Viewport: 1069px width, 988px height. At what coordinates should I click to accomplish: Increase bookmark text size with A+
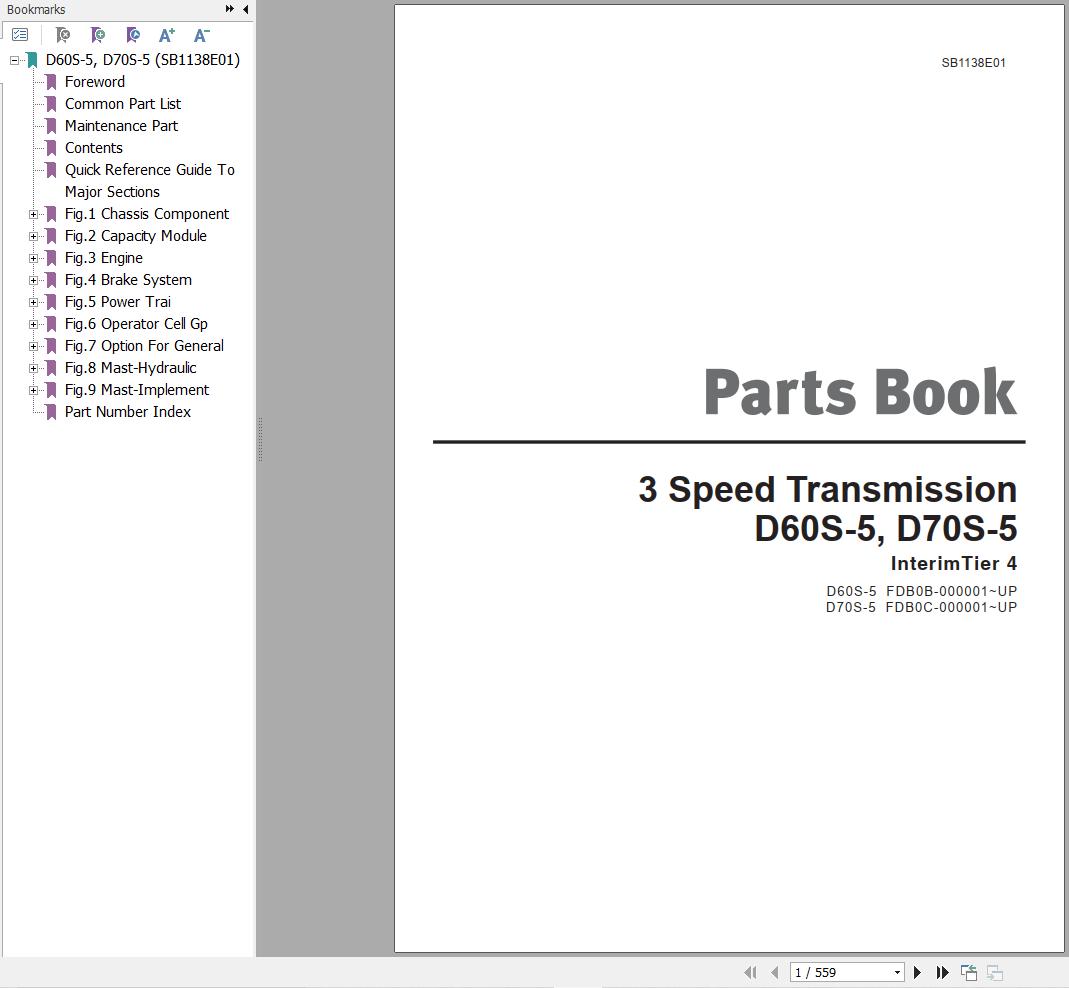[x=166, y=35]
